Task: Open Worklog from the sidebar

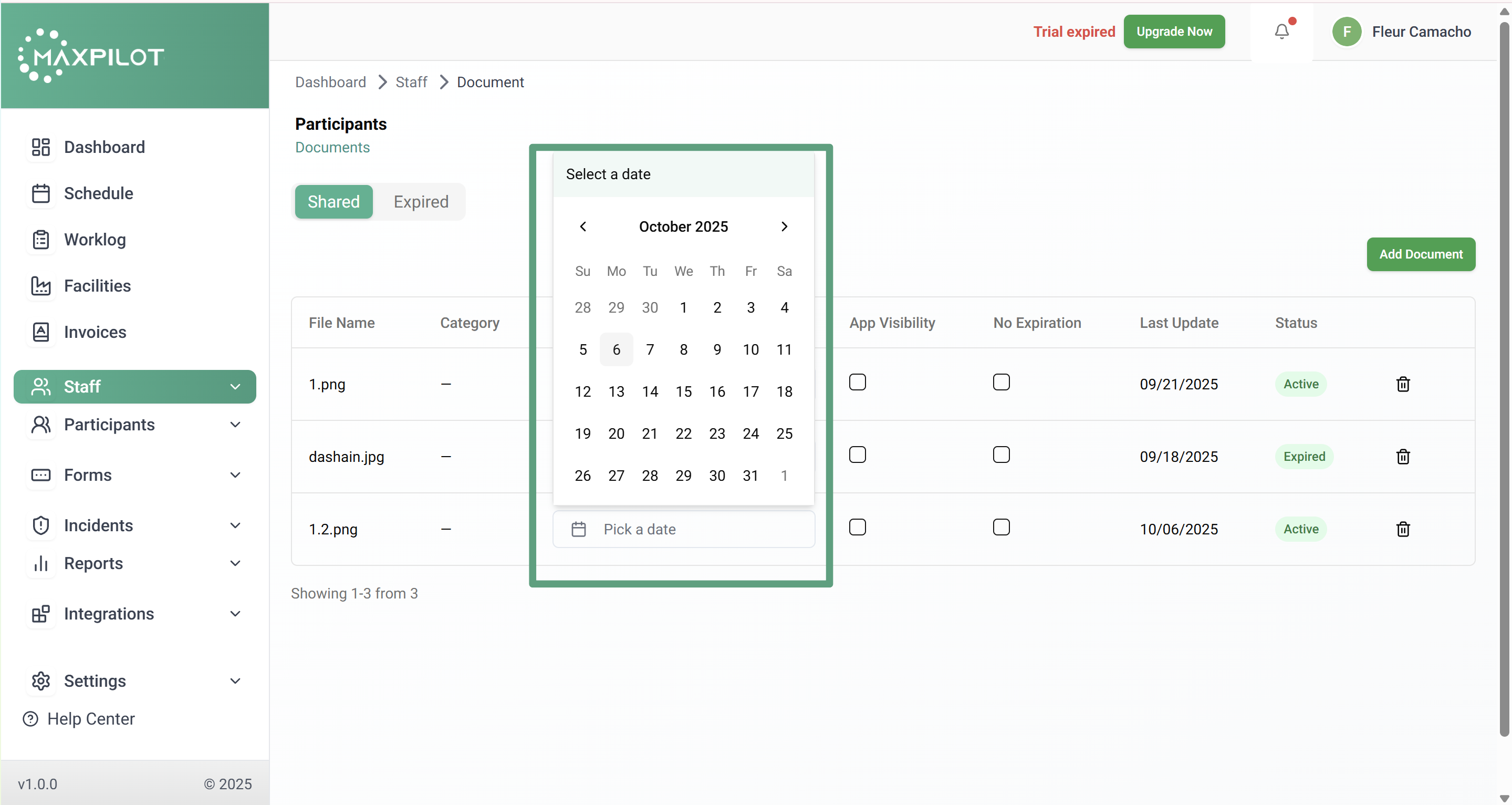Action: pos(95,240)
